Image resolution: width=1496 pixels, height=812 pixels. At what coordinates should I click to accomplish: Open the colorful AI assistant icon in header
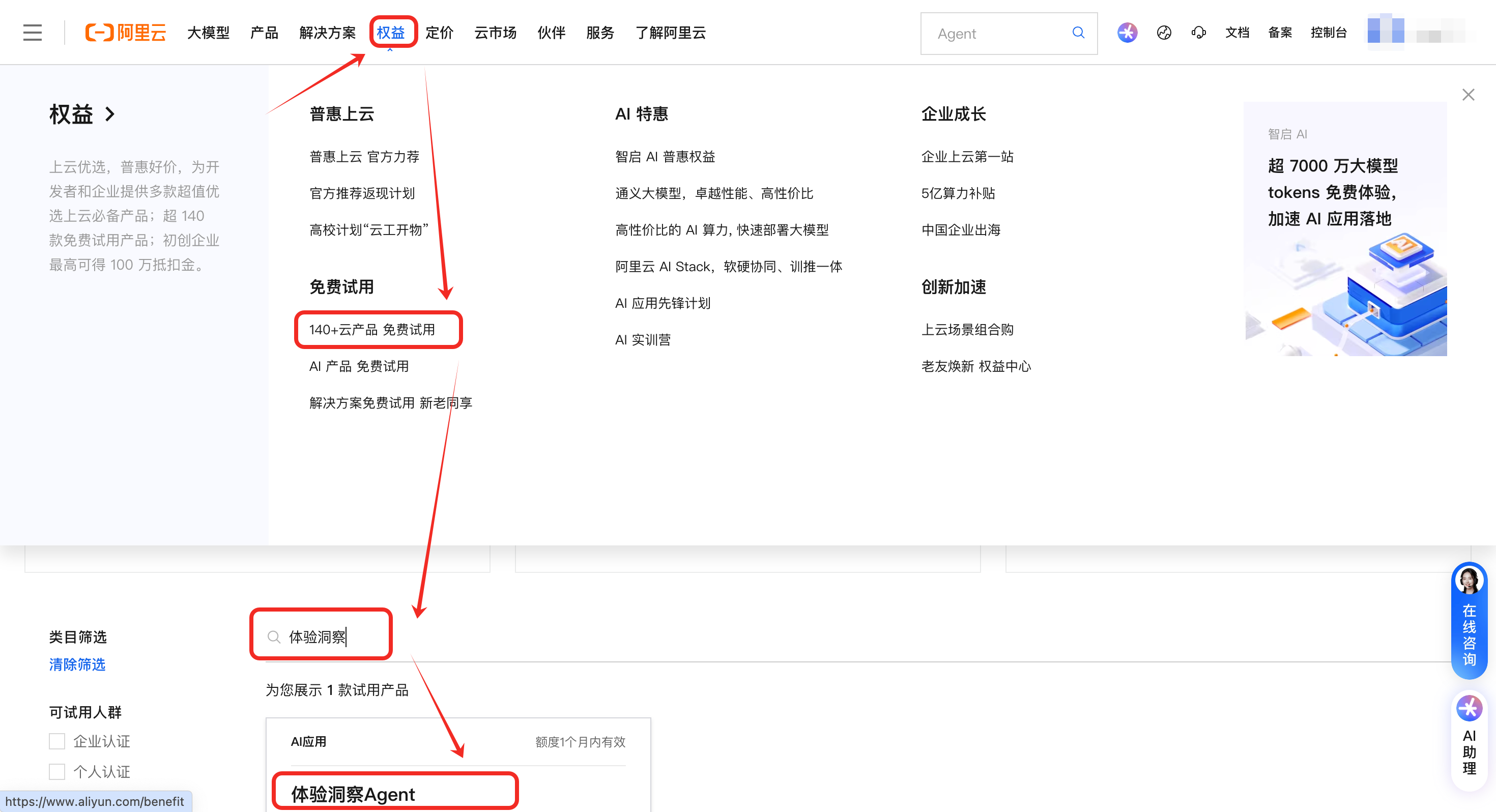[1127, 33]
